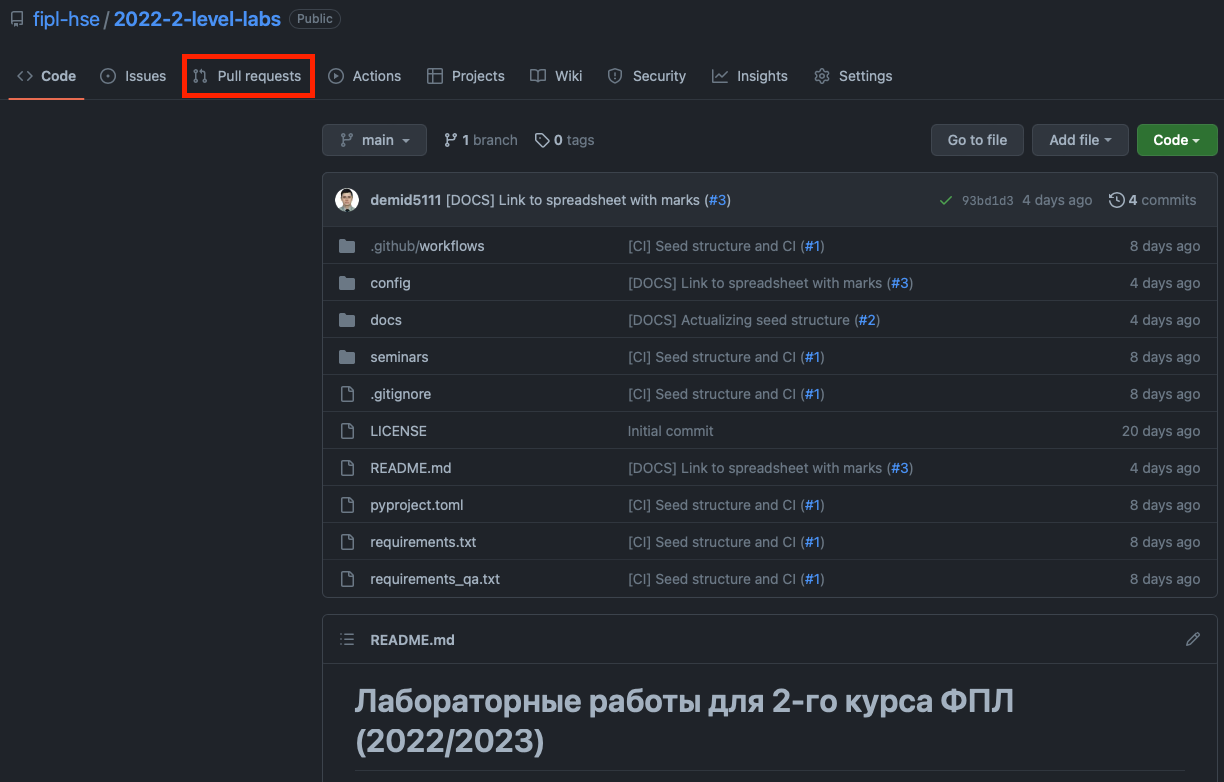Screen dimensions: 1224x782
Task: Open latest commit message Link to spreadsheet
Action: [573, 200]
